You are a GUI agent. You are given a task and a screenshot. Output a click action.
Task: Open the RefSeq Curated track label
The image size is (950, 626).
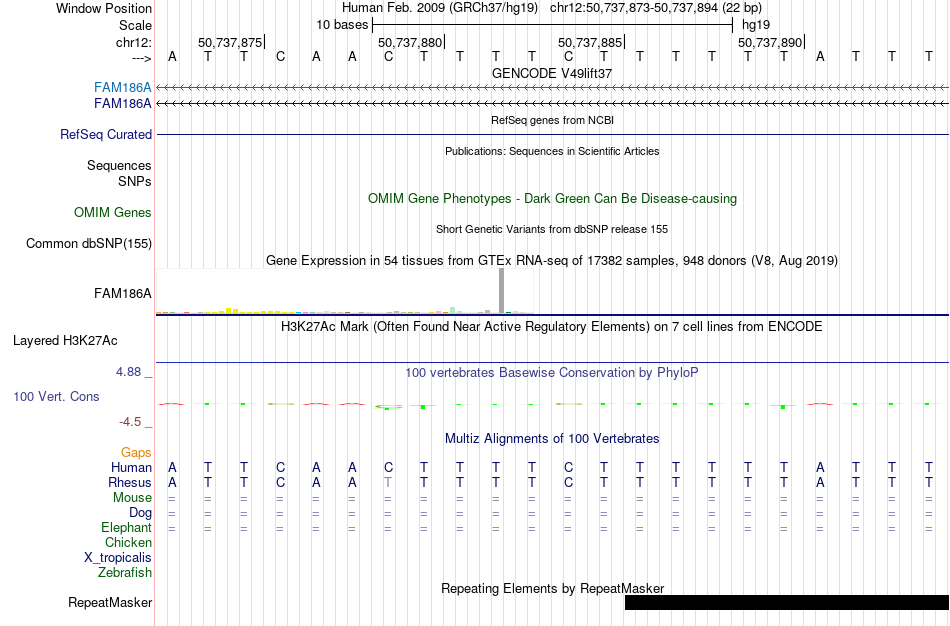(106, 135)
